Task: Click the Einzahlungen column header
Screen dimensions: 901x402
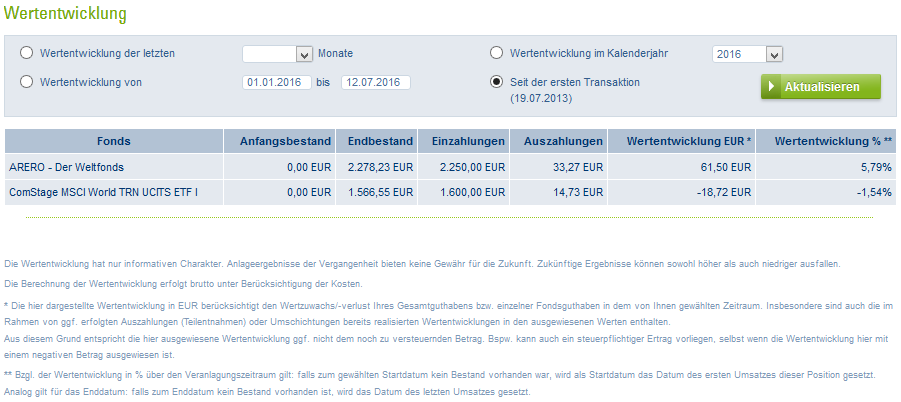Action: (x=464, y=141)
